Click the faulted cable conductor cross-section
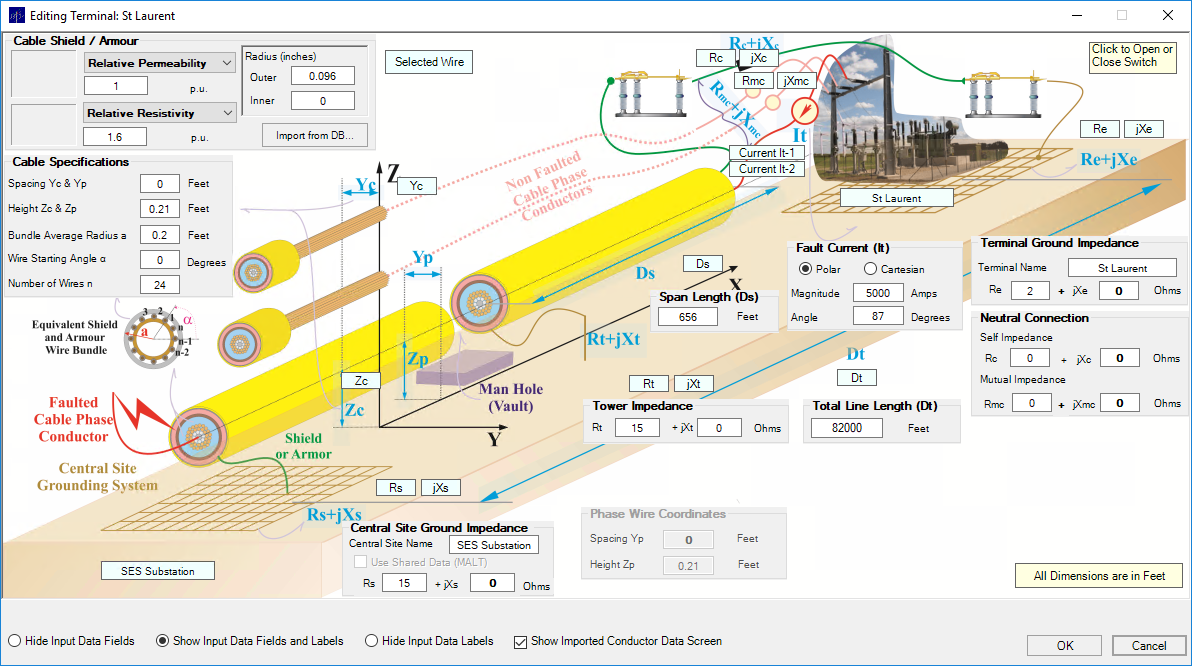Viewport: 1192px width, 666px height. click(198, 436)
